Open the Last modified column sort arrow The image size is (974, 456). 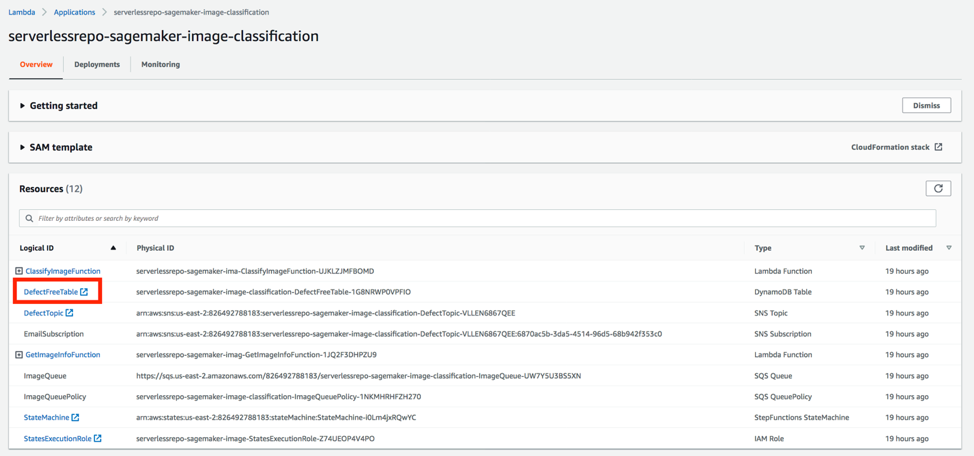pos(949,248)
